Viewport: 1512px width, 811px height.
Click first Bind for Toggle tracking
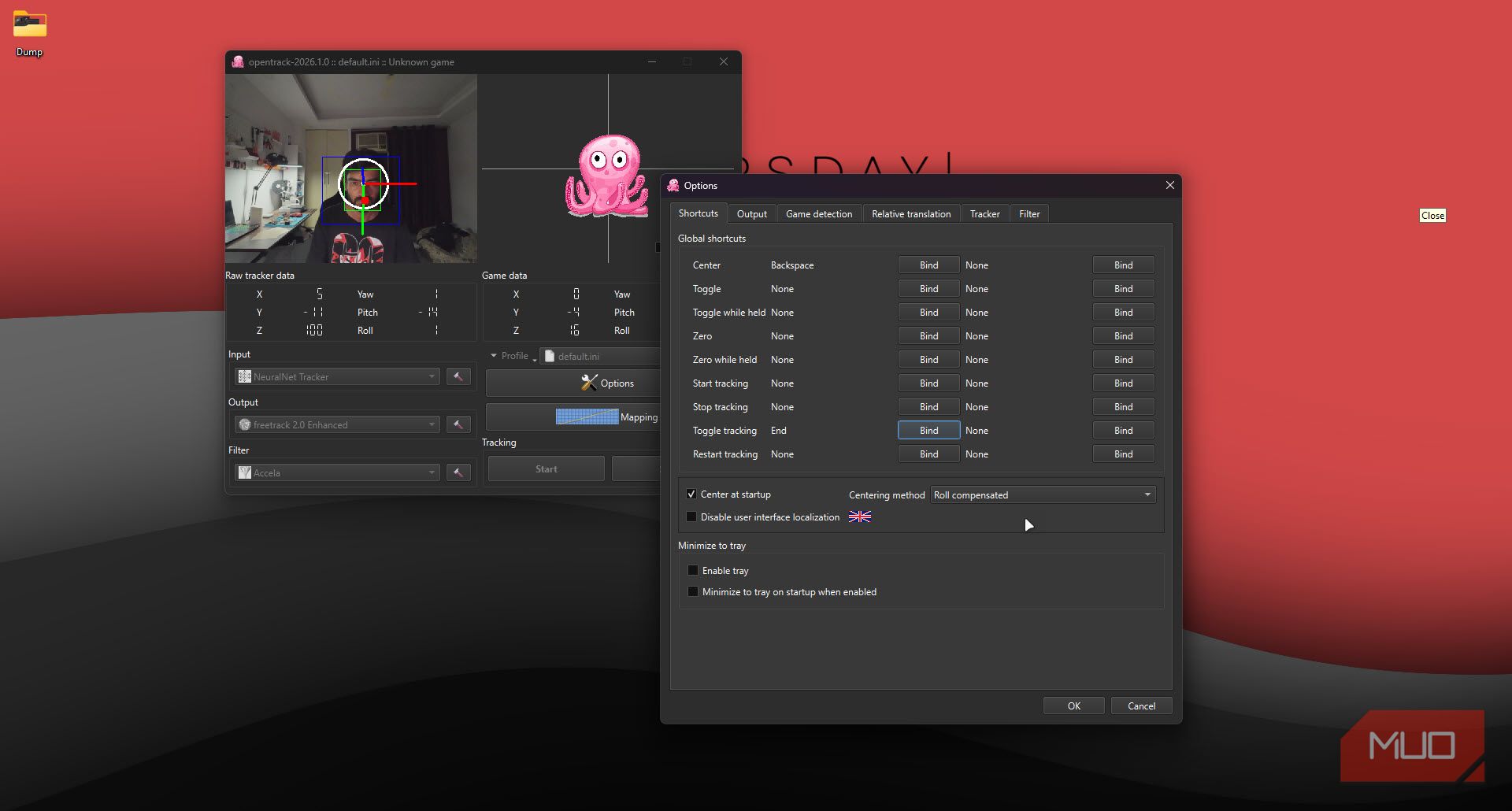tap(928, 431)
